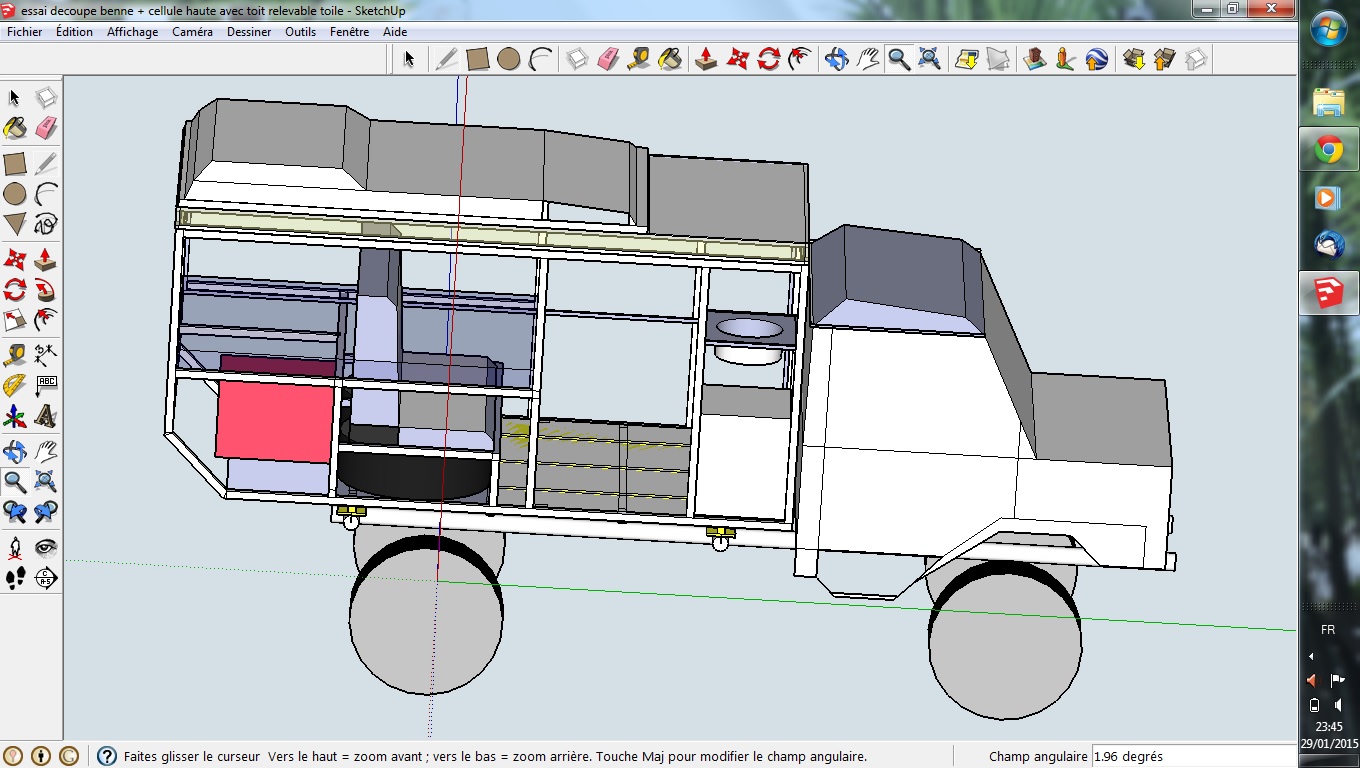Pick the Protractor tool
1360x768 pixels.
tap(15, 385)
